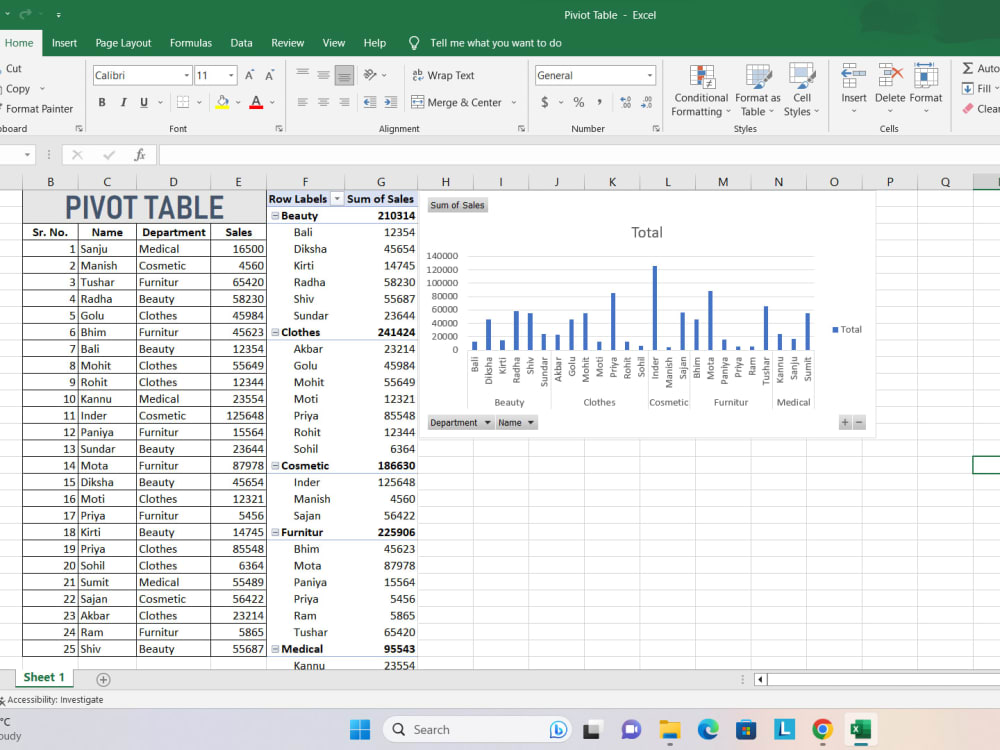Click the Middle Align icon
Screen dimensions: 1000x750
pos(323,75)
